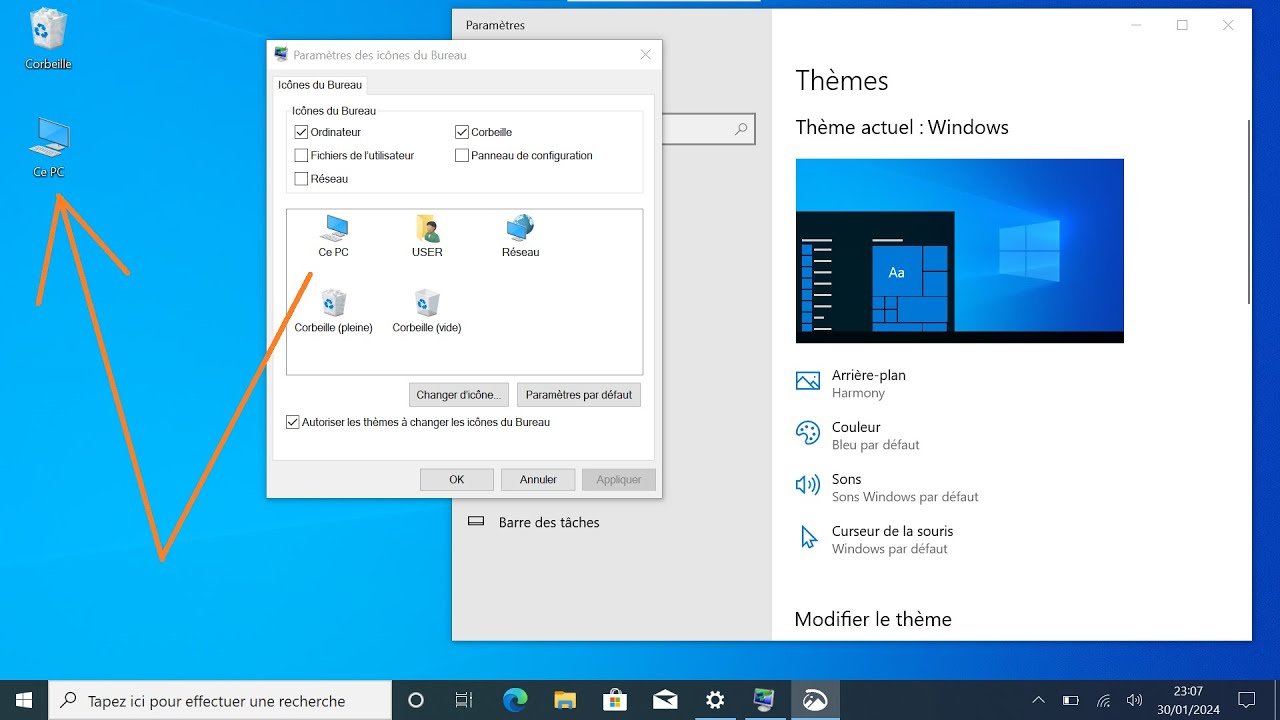This screenshot has width=1280, height=720.
Task: Click the Paramètres window vertical scrollbar
Action: 1248,211
